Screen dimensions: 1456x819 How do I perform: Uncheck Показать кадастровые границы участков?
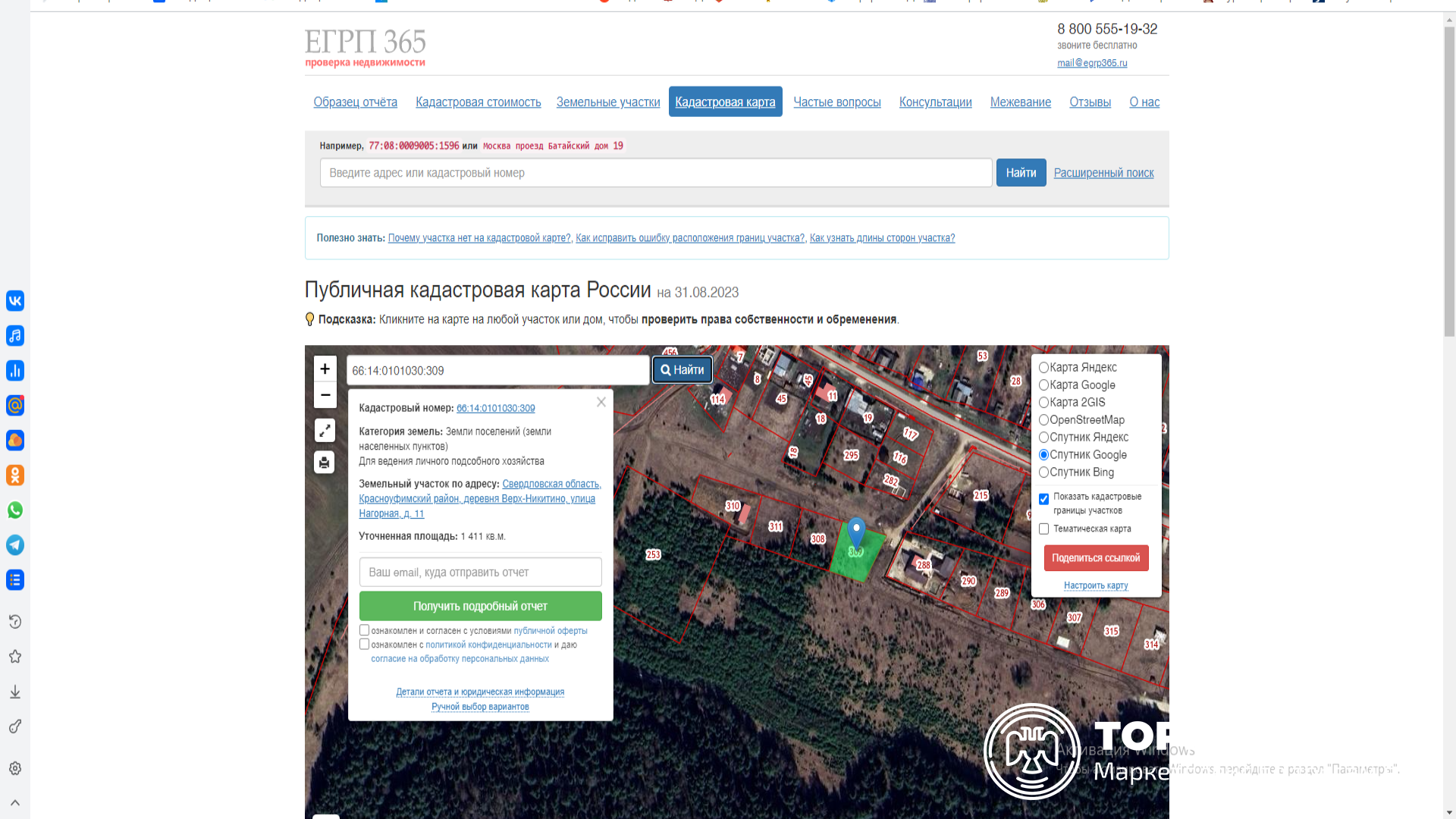(1043, 499)
